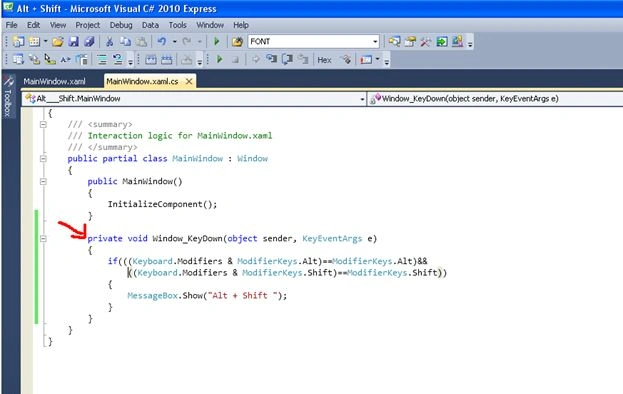623x394 pixels.
Task: Toggle Hex display button
Action: pos(324,60)
